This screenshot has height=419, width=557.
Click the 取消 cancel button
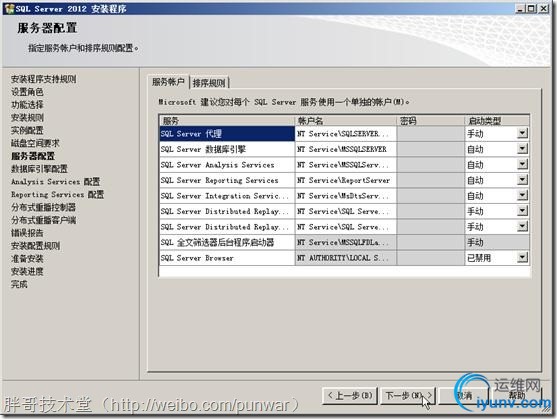coord(464,395)
